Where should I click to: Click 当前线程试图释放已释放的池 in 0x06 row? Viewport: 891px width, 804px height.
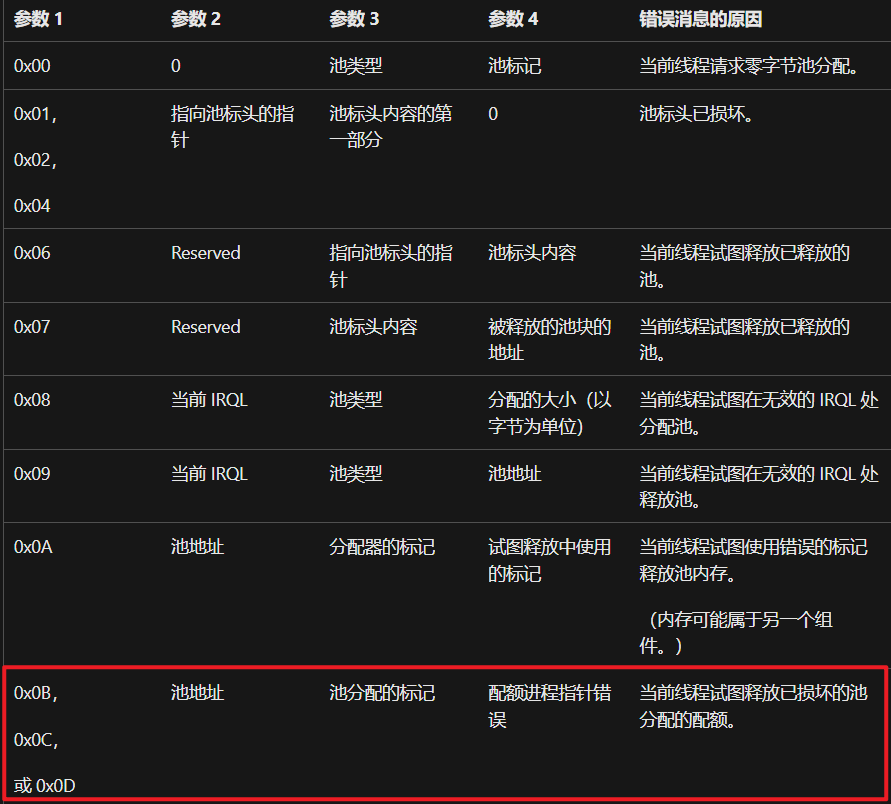coord(744,266)
